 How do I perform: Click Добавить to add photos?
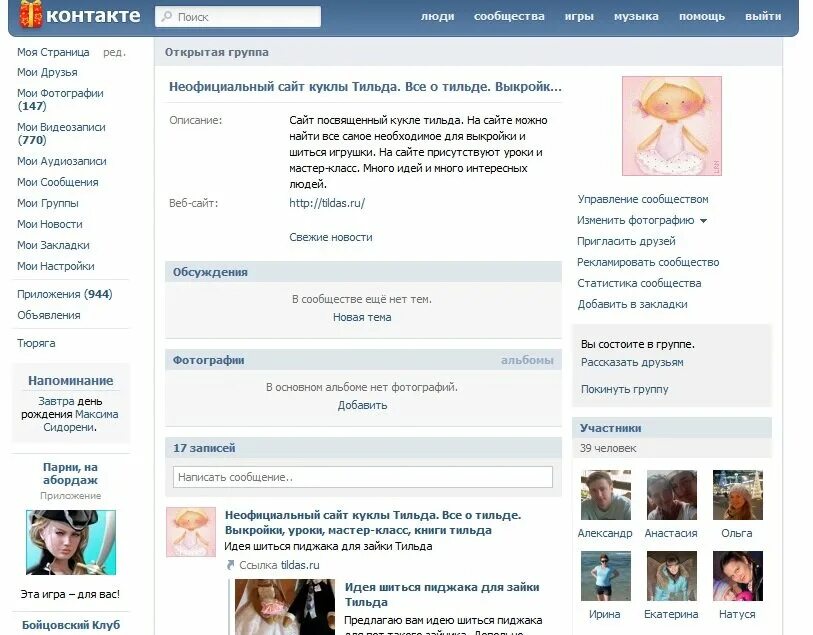[x=362, y=405]
